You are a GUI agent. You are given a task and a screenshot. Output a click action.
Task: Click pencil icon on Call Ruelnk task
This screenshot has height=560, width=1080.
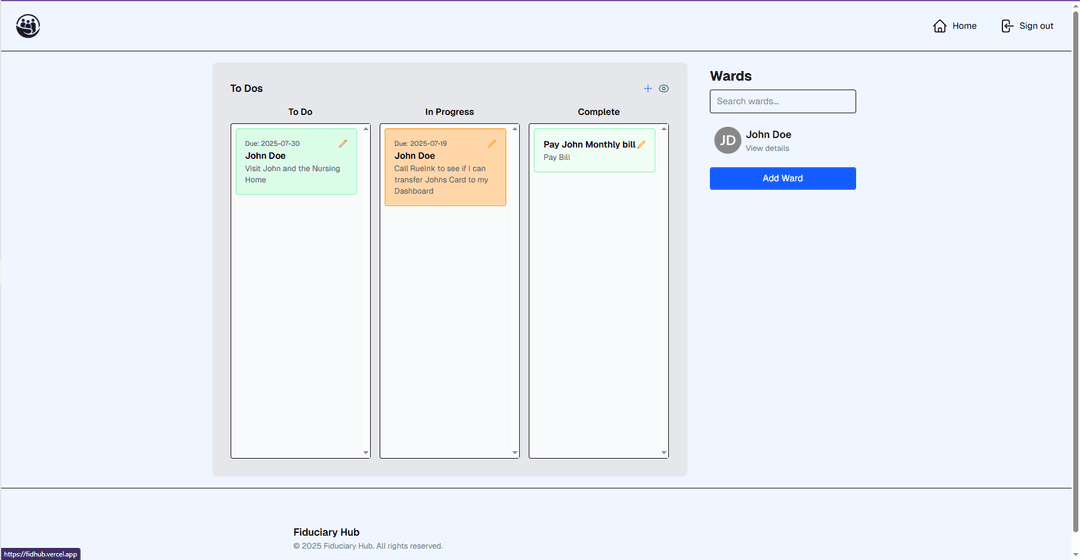pos(492,144)
